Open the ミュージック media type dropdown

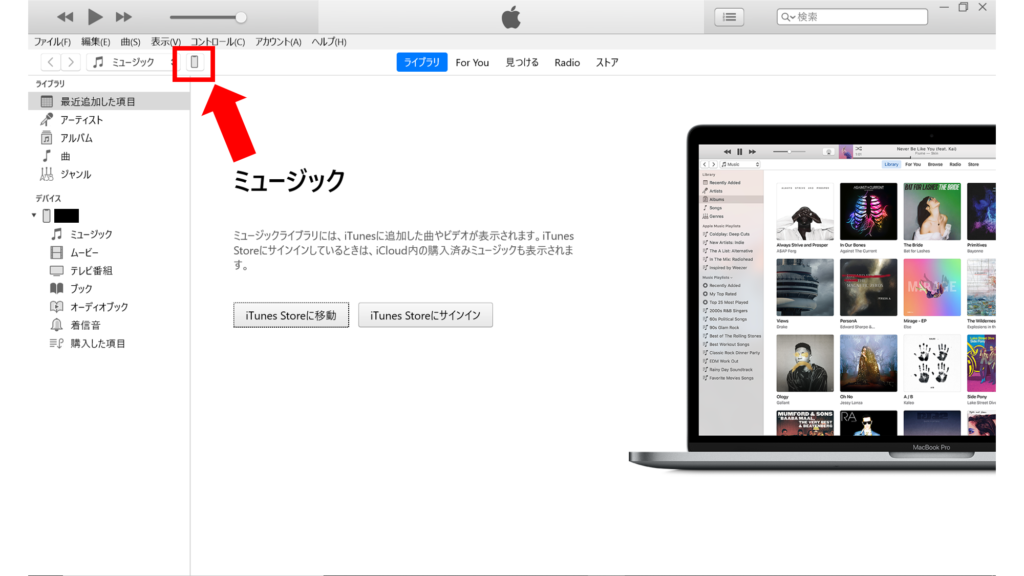click(x=133, y=62)
